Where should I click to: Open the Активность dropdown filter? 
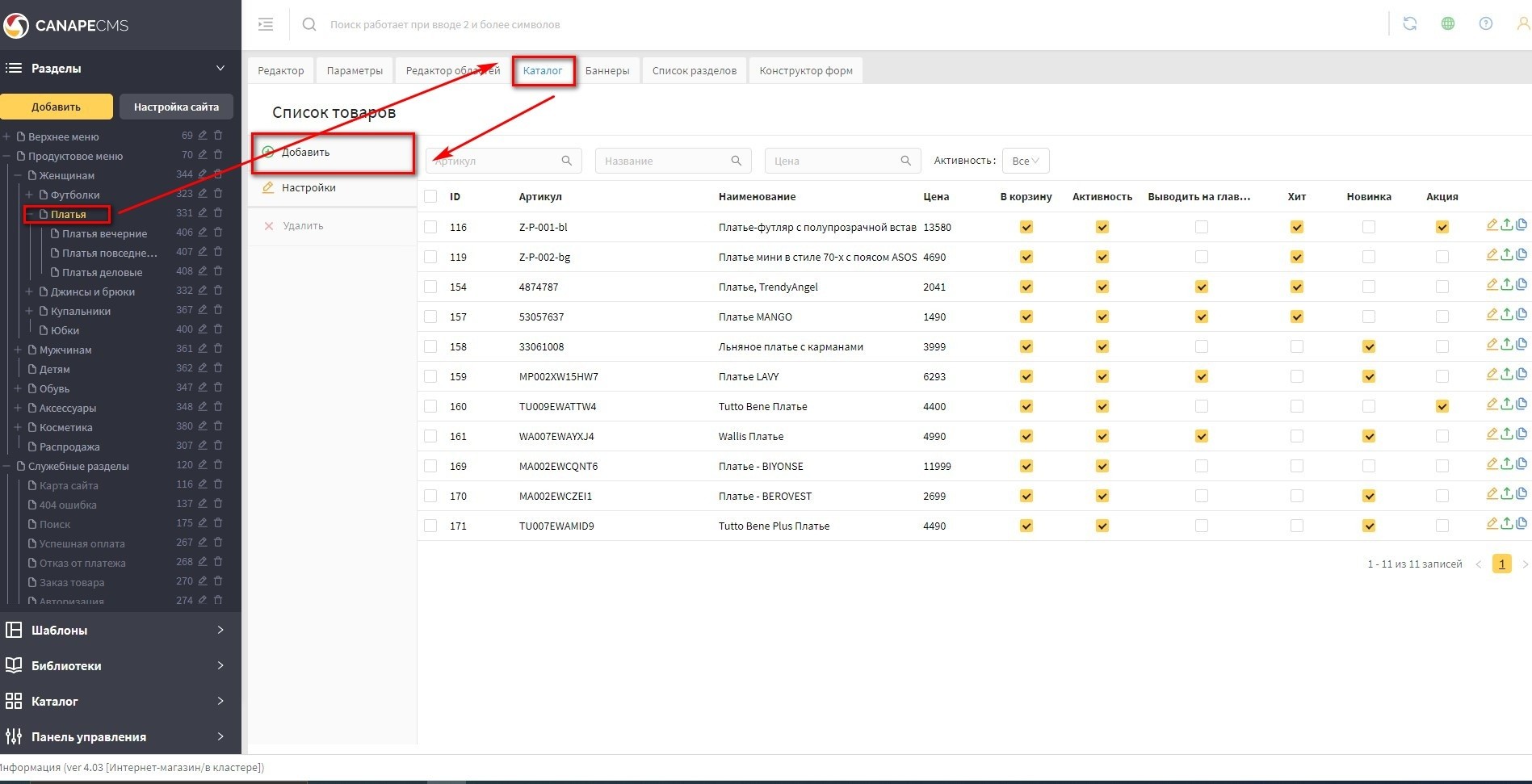1026,161
